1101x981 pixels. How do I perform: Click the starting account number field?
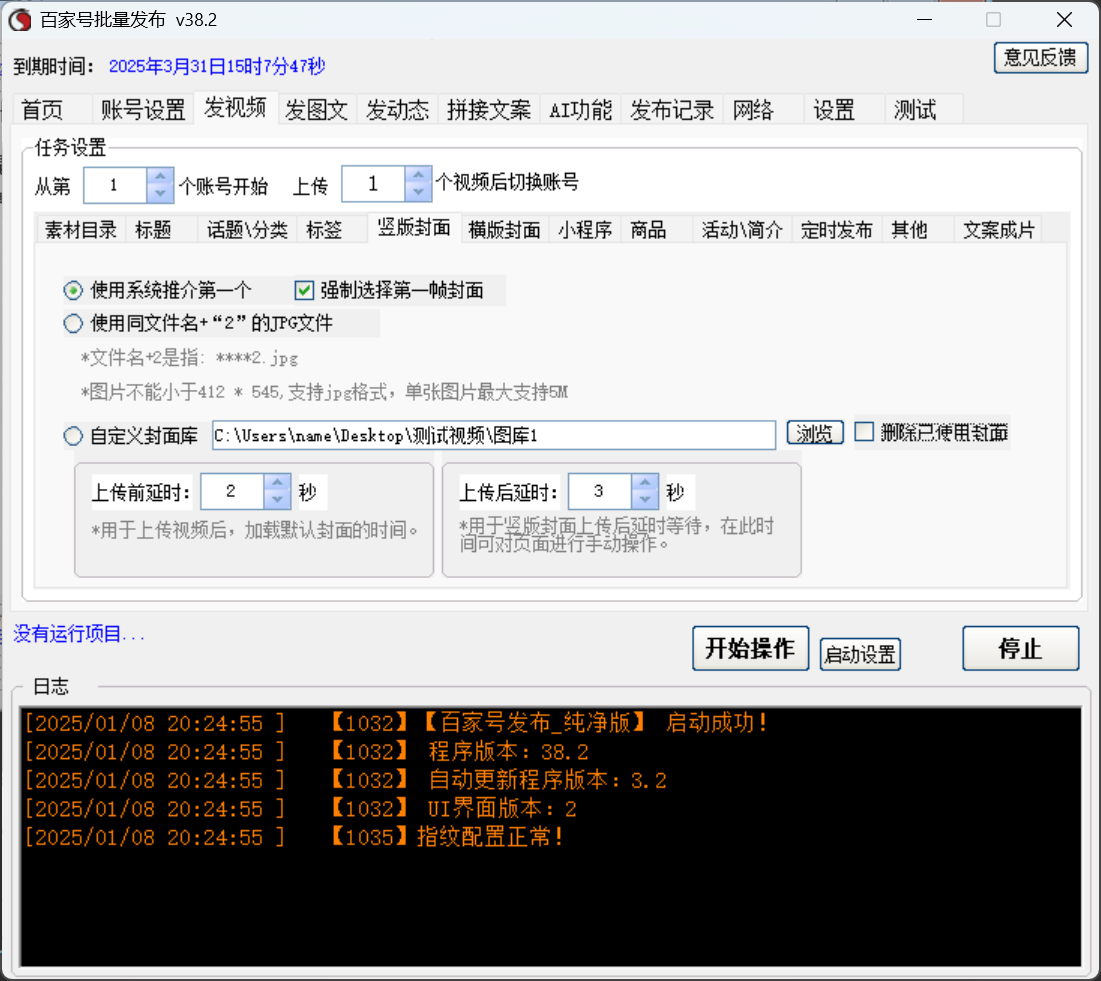(x=115, y=185)
